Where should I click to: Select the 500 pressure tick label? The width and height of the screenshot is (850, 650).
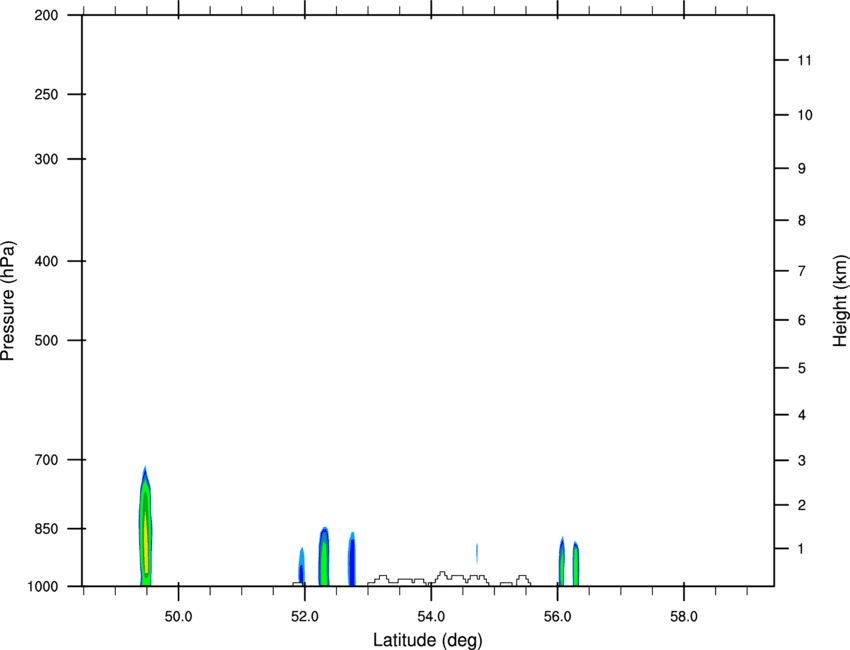[46, 340]
